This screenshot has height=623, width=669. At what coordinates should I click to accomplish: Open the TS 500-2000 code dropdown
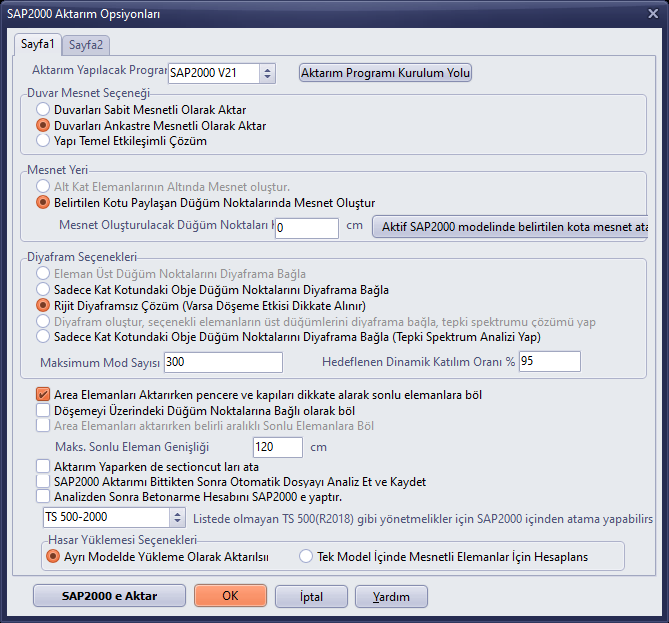click(x=177, y=518)
